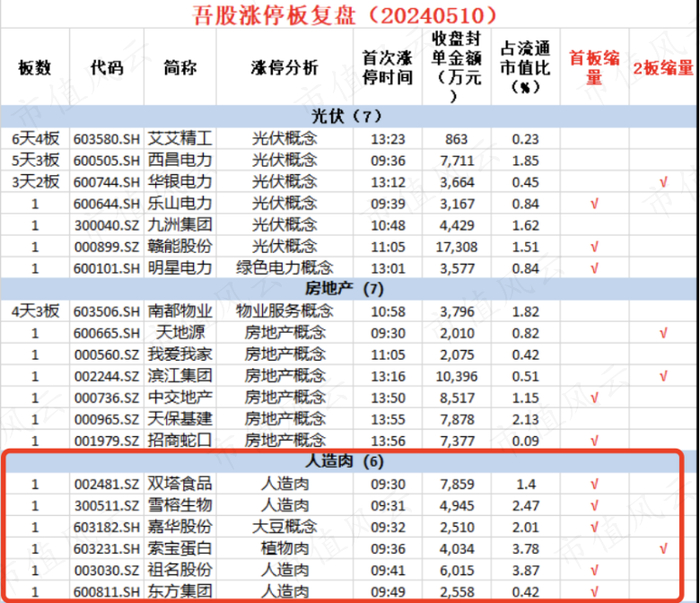The image size is (700, 603).
Task: Click stock name 中交地产
Action: (180, 397)
